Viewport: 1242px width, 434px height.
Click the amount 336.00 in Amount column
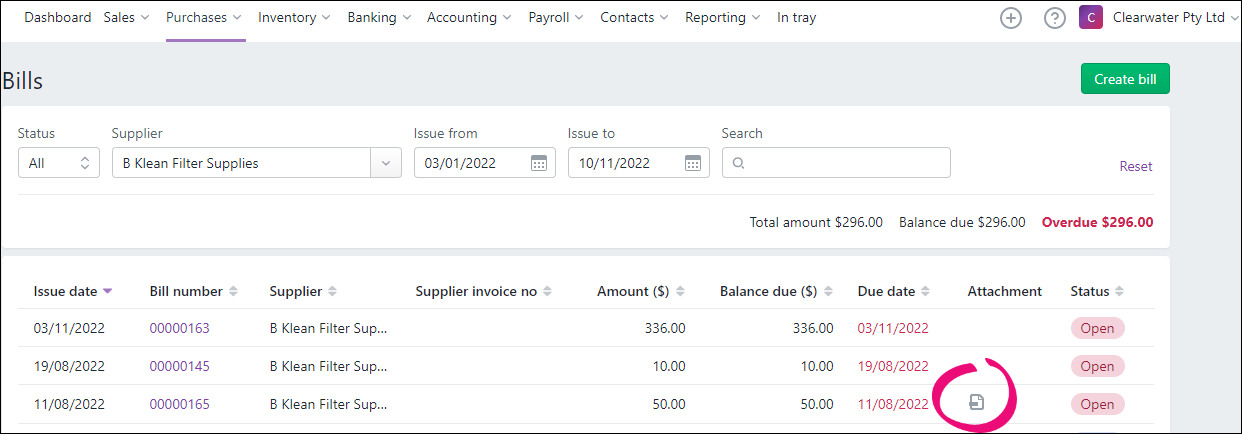(665, 328)
